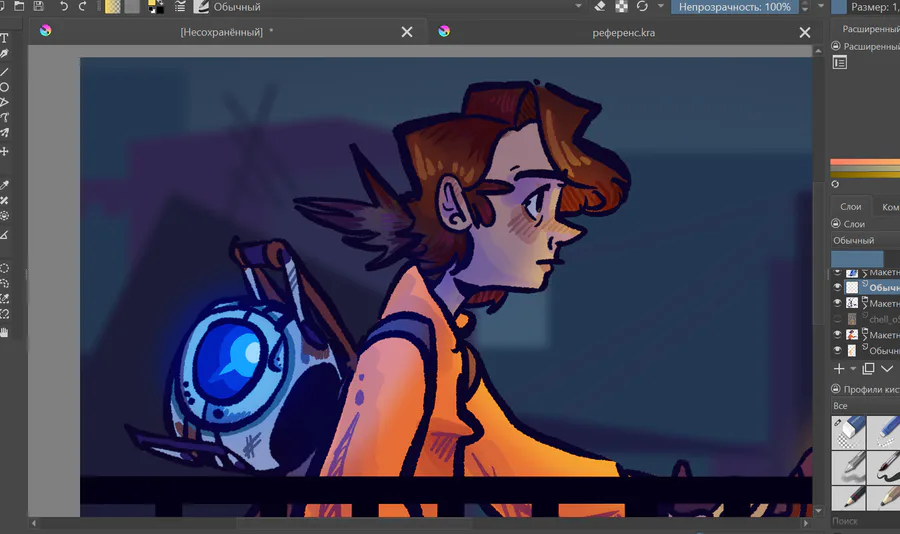Toggle visibility of Макетн layer with red thumbnail
The height and width of the screenshot is (534, 900).
click(837, 334)
